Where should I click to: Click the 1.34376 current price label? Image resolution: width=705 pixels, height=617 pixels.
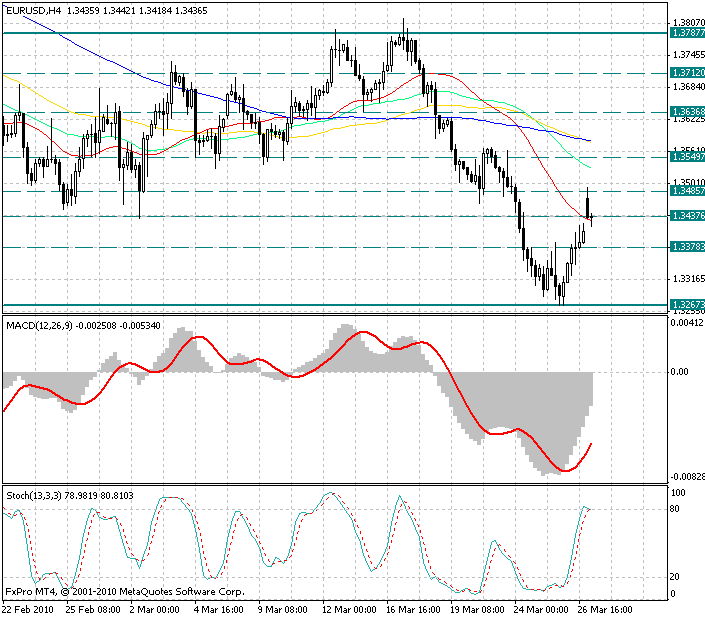690,216
